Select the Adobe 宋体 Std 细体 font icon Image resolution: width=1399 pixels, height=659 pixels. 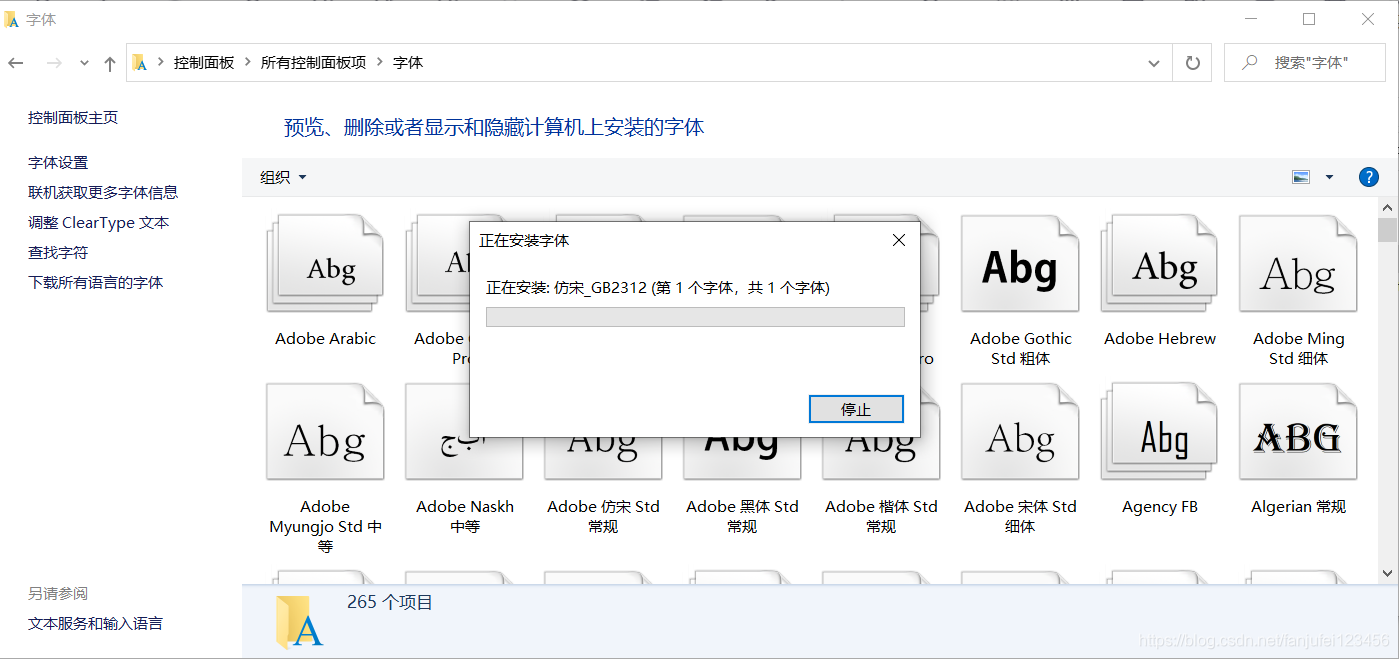pos(1020,432)
